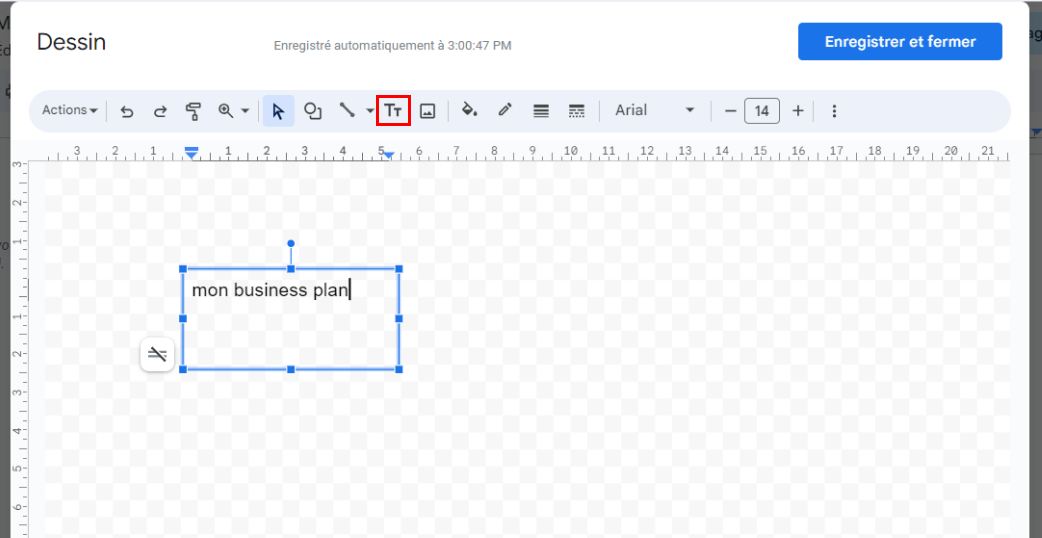Open the Shapes tool
1042x538 pixels.
312,111
